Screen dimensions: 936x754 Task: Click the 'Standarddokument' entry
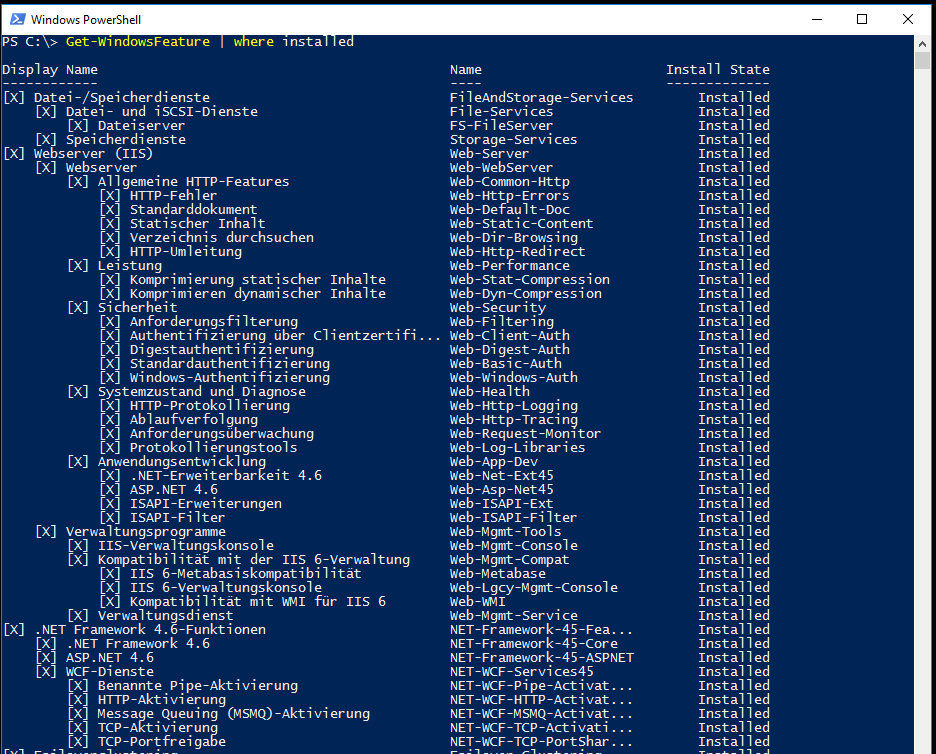click(193, 210)
